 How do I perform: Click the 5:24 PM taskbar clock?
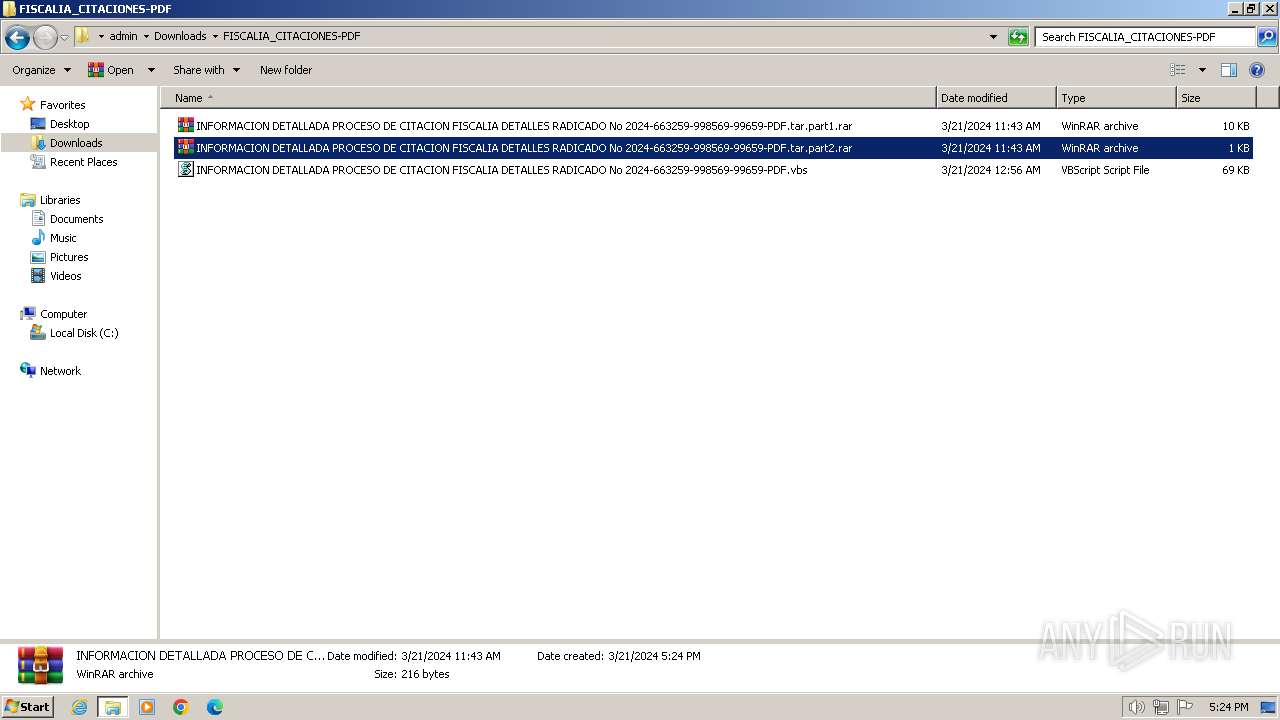1228,707
